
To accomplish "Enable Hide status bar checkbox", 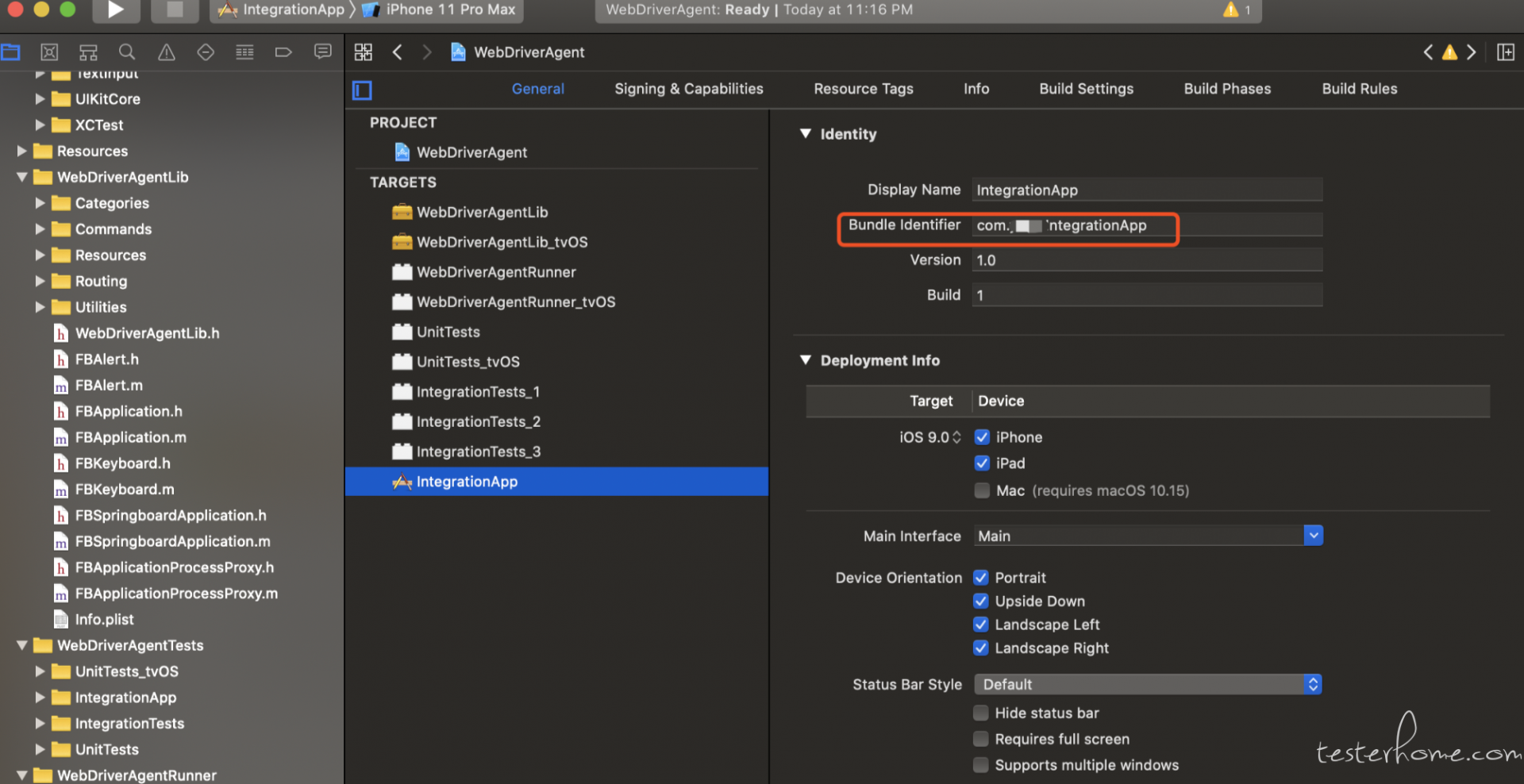I will click(x=981, y=713).
